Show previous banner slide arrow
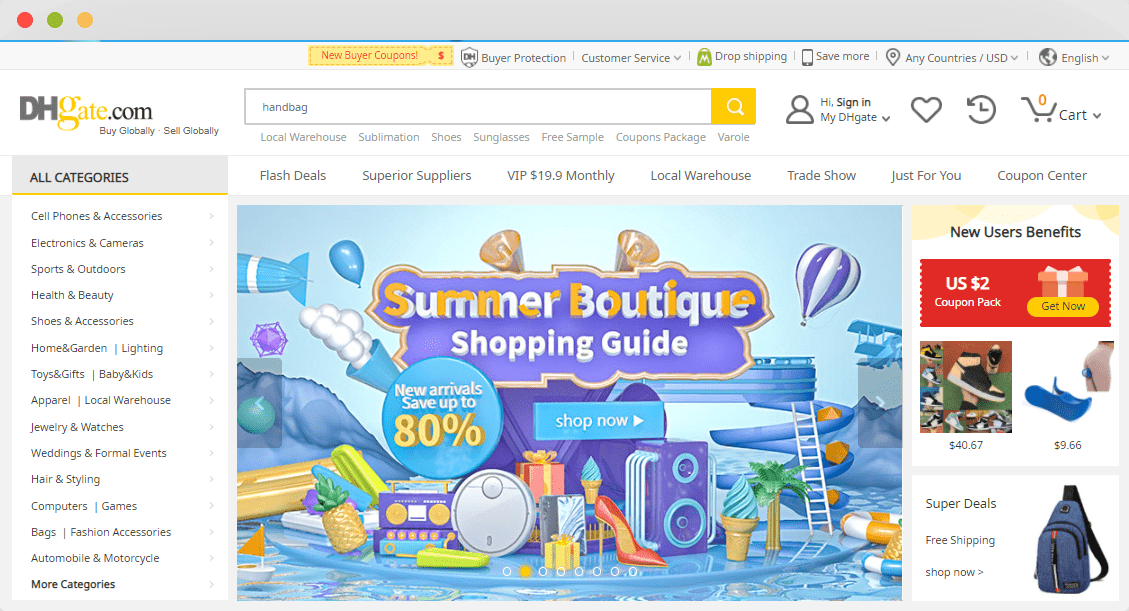The image size is (1129, 611). click(x=259, y=403)
